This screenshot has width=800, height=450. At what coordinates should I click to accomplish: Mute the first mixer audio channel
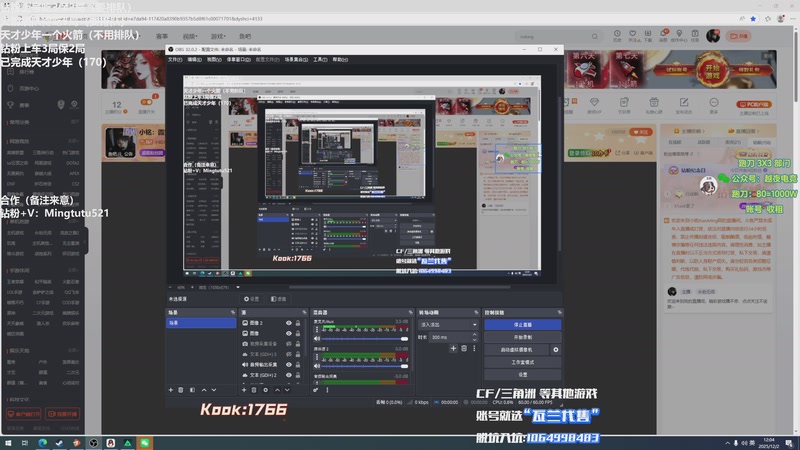coord(317,338)
